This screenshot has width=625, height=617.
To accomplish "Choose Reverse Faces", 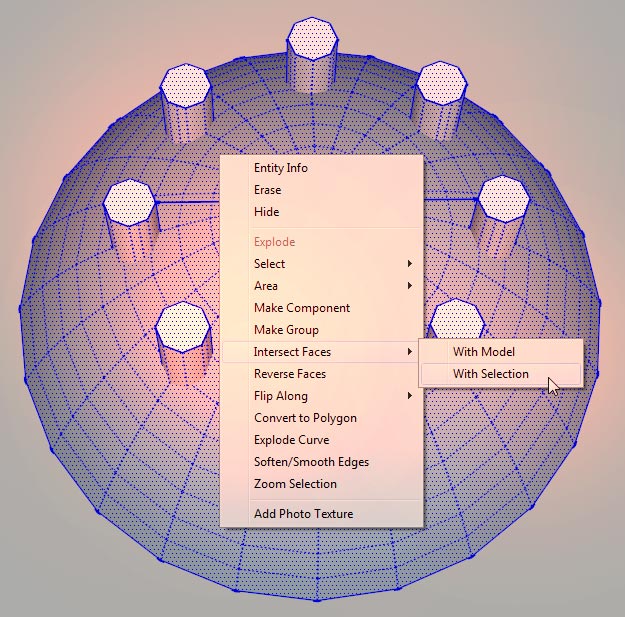I will click(x=322, y=373).
